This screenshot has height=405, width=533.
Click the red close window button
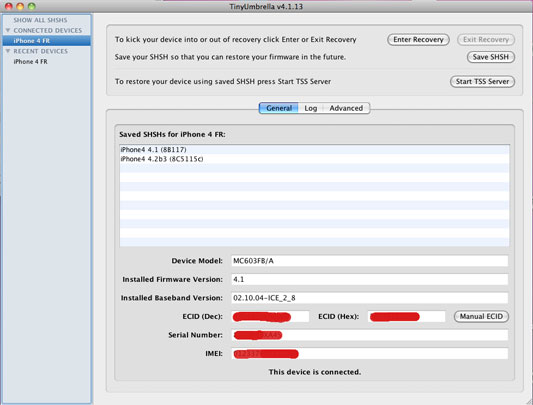[8, 6]
